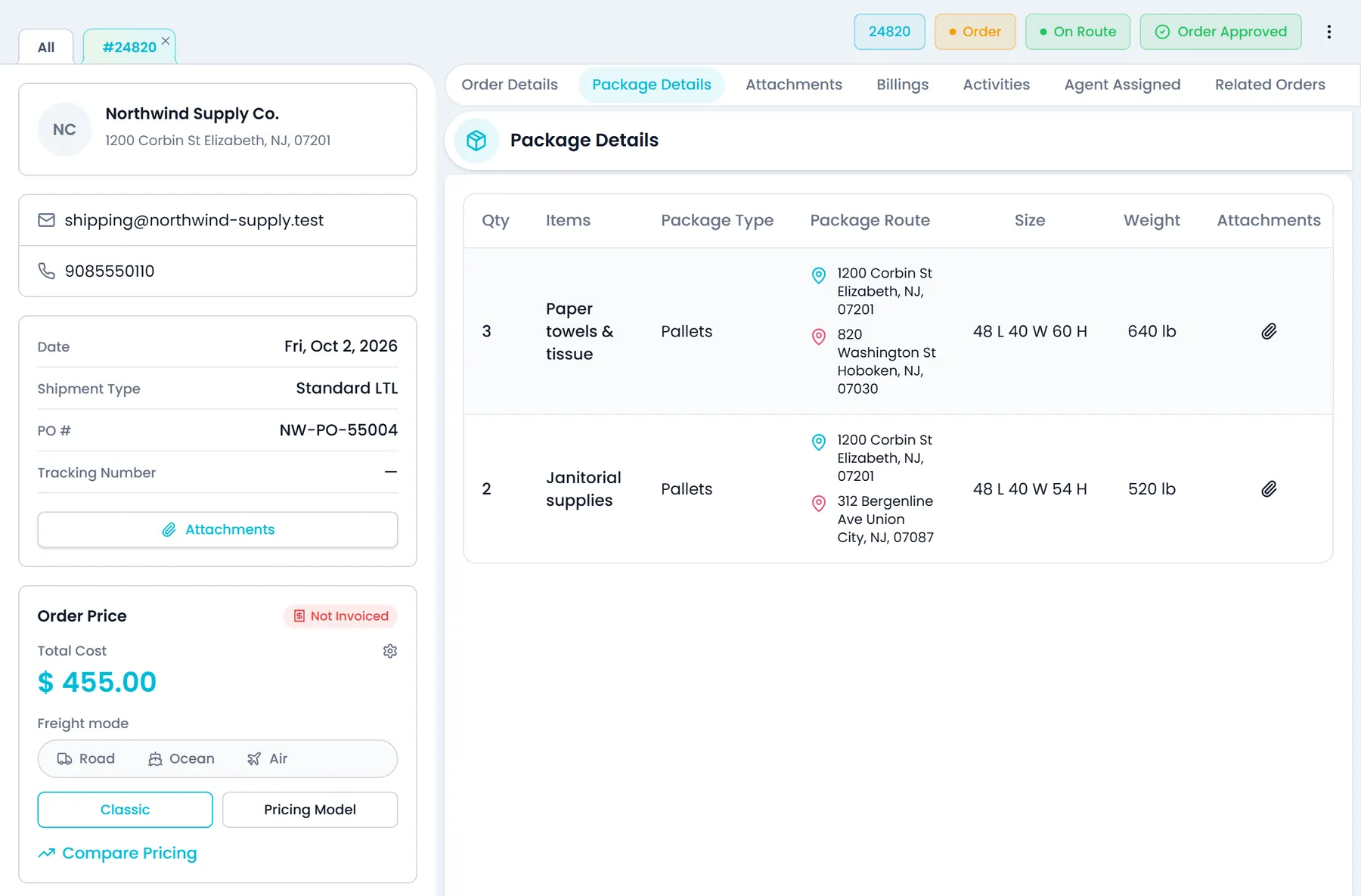This screenshot has width=1361, height=896.
Task: Click the Total Cost settings gear
Action: 390,651
